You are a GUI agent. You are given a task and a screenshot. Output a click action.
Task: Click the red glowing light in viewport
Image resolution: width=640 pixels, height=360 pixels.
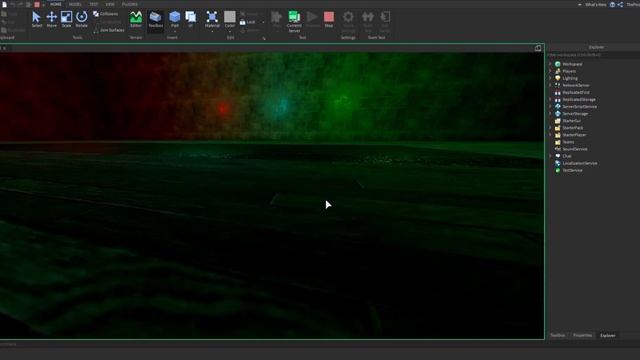(x=223, y=109)
